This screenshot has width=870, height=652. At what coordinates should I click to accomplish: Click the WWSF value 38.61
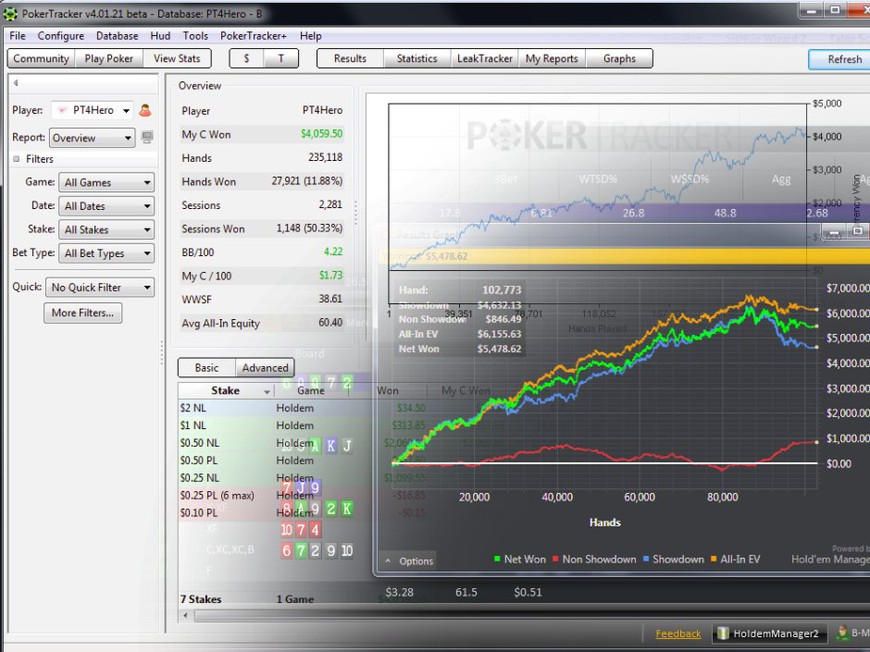coord(330,299)
